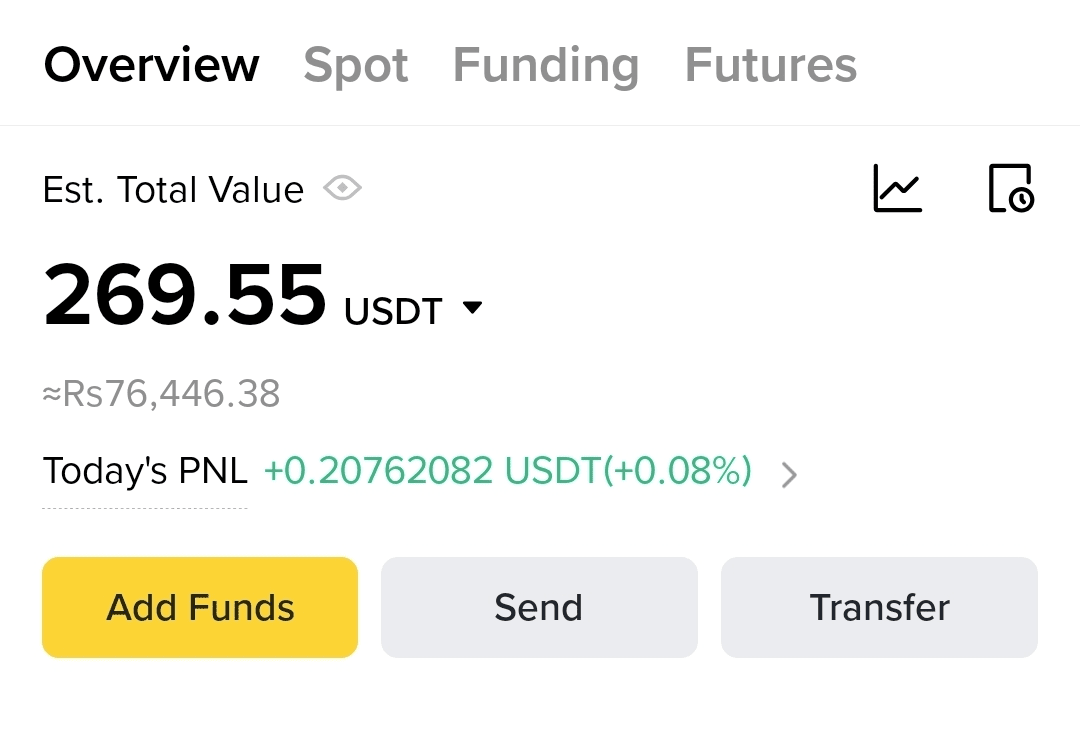This screenshot has height=734, width=1080.
Task: Open the transaction history clock icon
Action: click(1010, 188)
